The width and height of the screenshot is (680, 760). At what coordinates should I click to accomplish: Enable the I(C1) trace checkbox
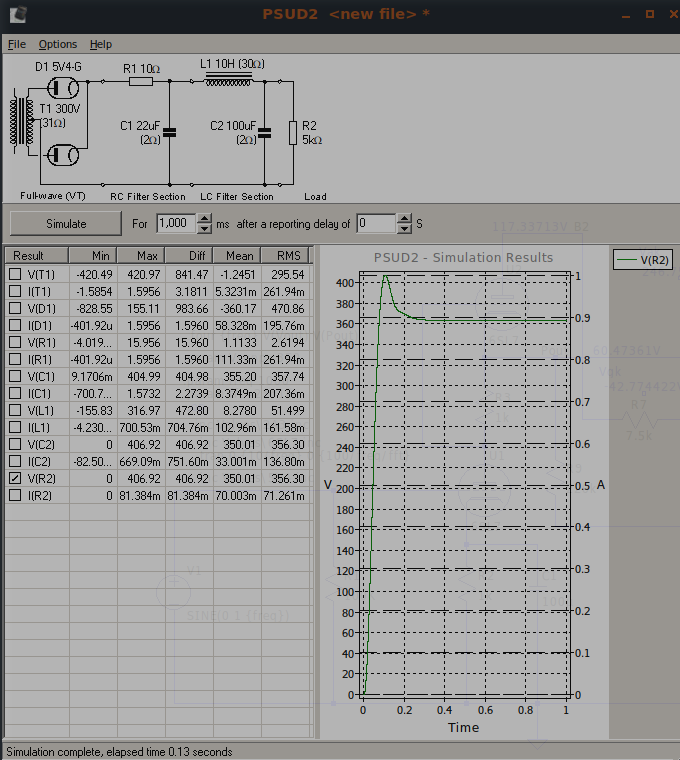[x=15, y=393]
